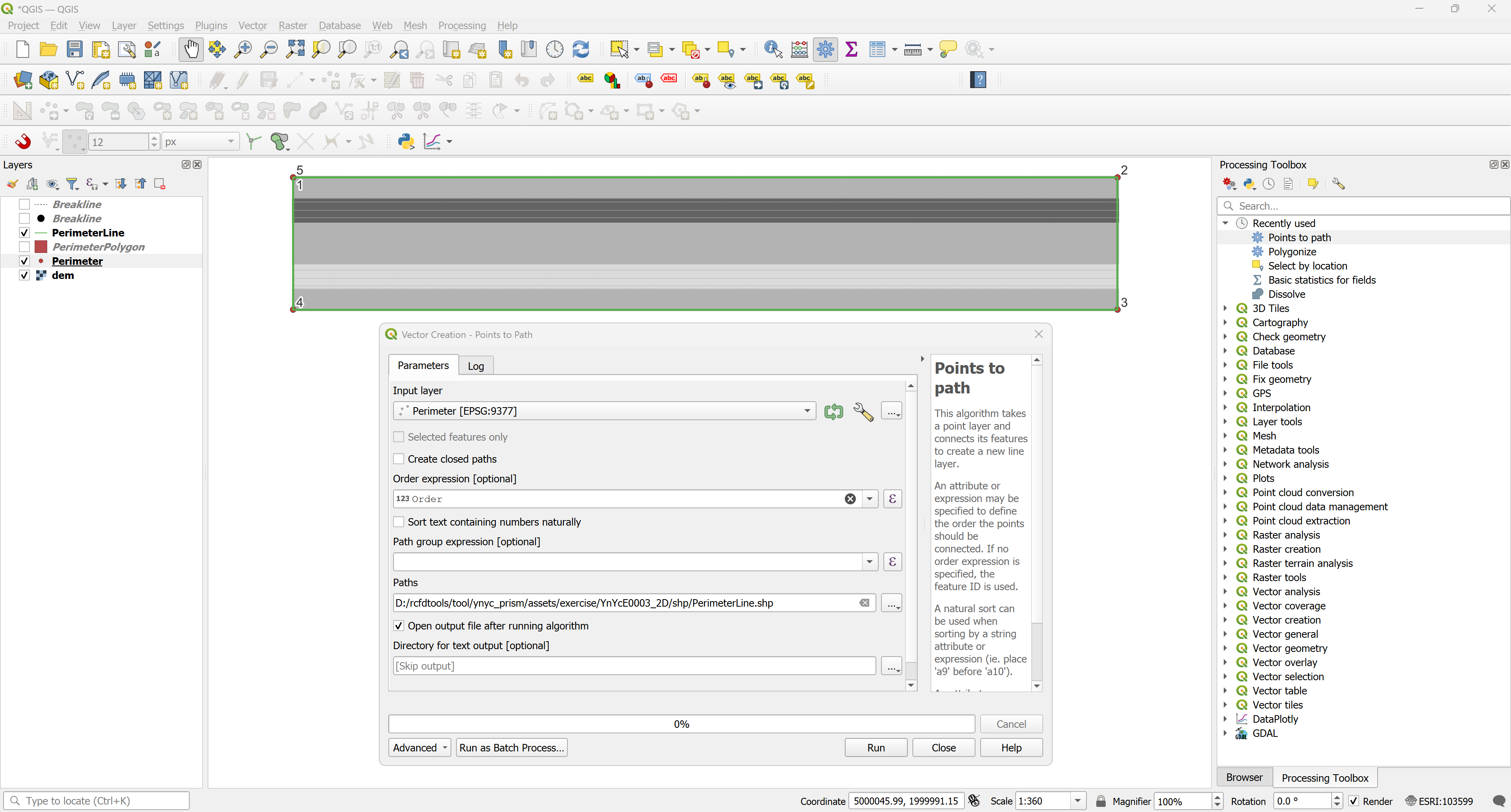
Task: Click the Save Project icon
Action: [74, 49]
